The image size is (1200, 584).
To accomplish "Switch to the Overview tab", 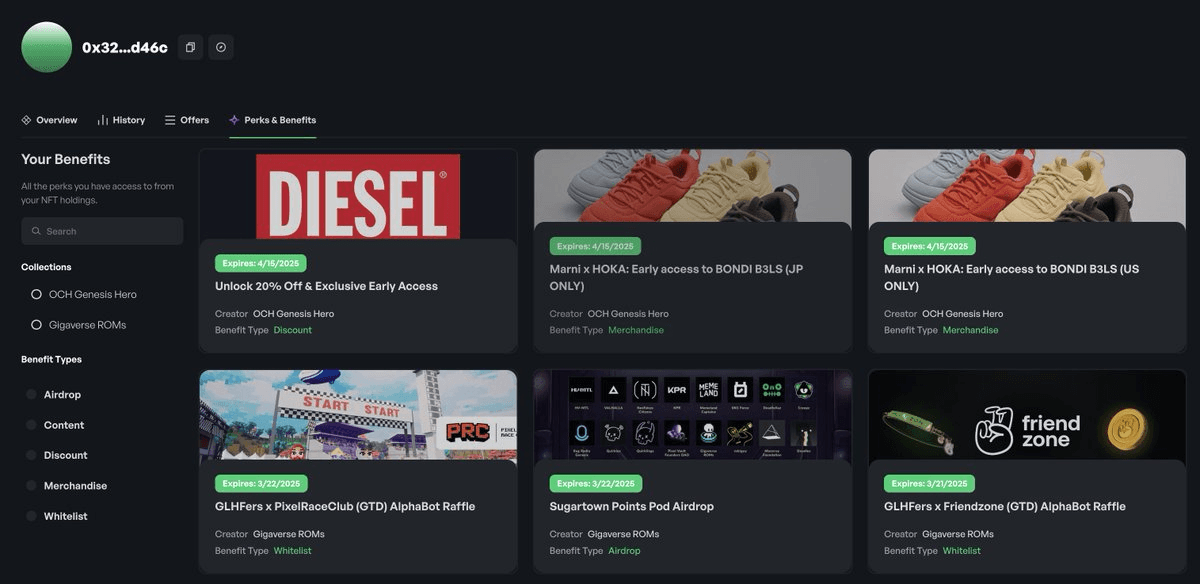I will pyautogui.click(x=49, y=120).
